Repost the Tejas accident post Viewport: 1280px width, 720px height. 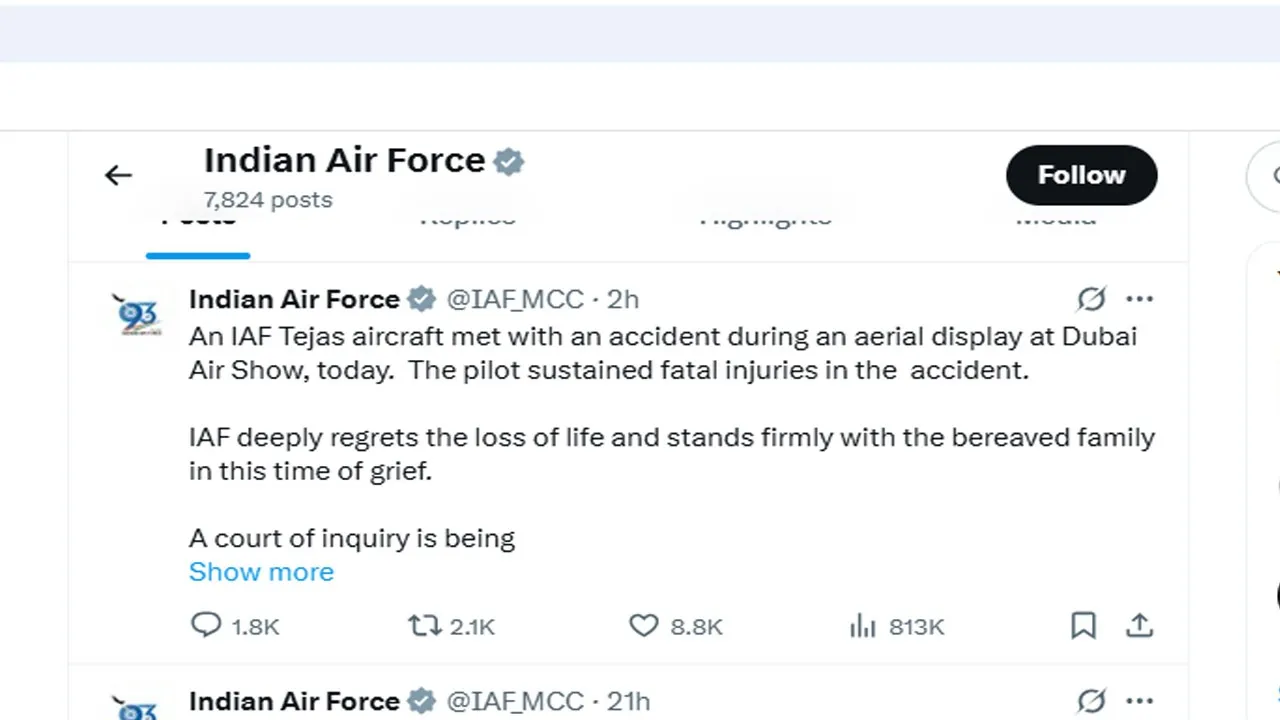coord(425,626)
